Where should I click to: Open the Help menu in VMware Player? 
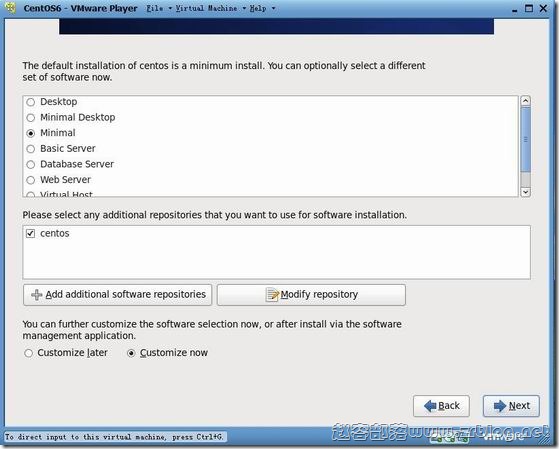pos(258,8)
